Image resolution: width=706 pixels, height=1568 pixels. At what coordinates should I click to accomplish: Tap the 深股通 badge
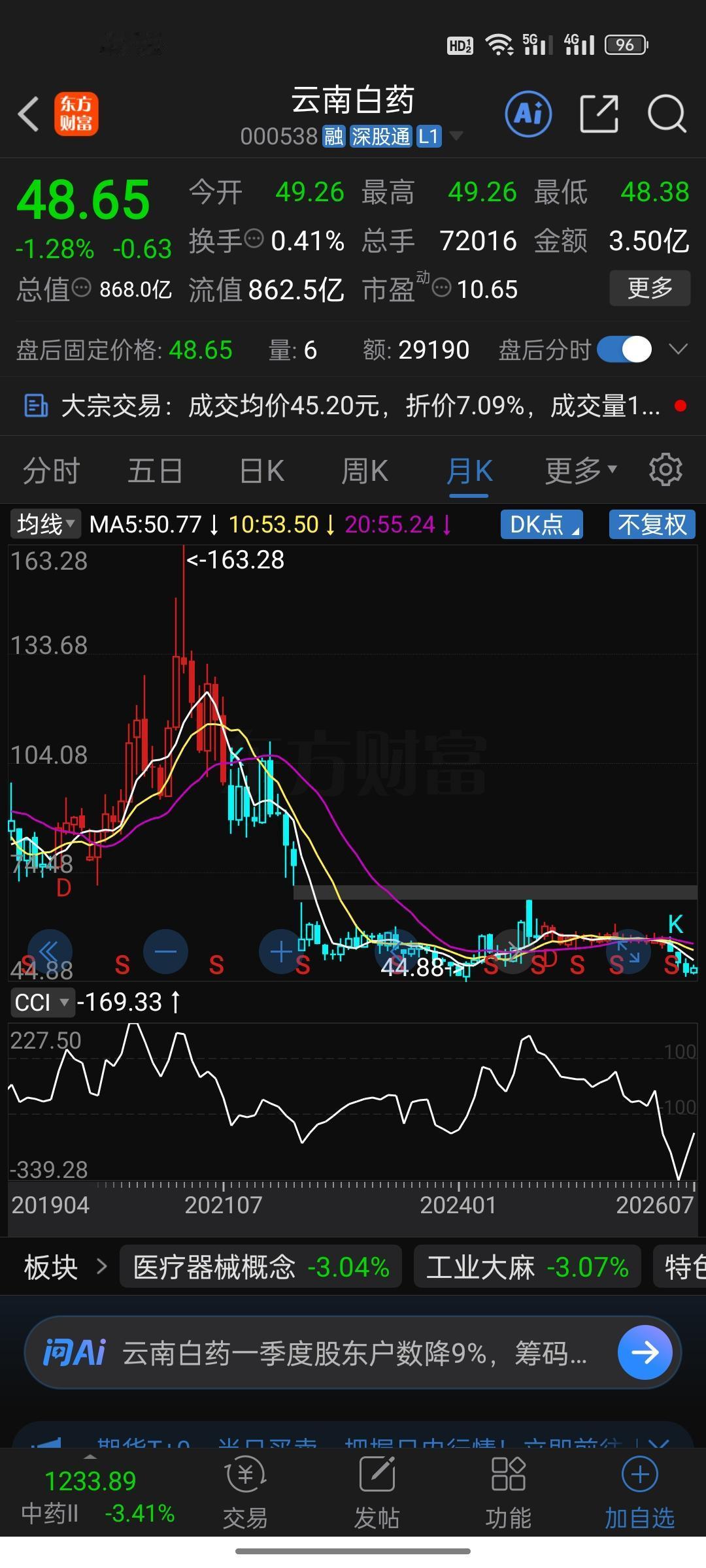pos(381,137)
